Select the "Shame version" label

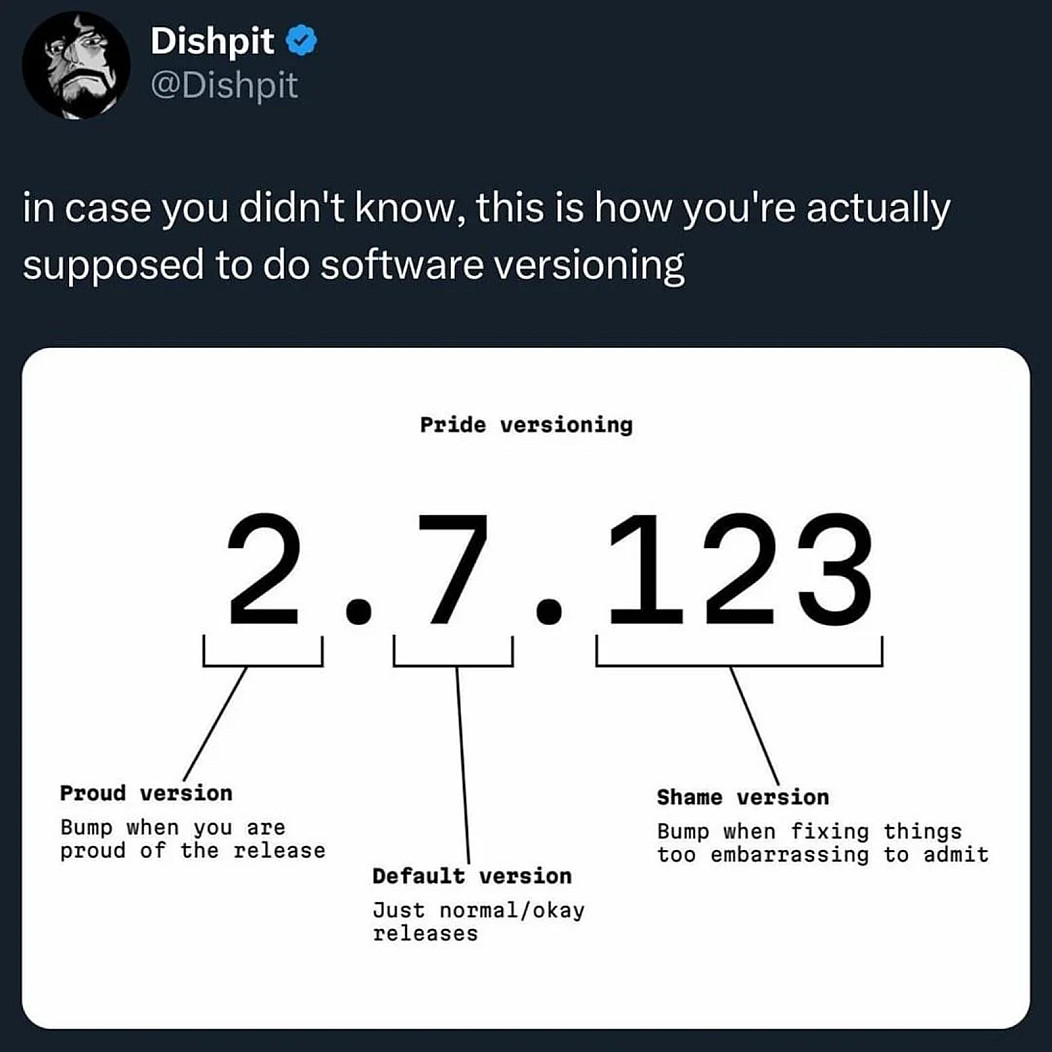point(743,797)
